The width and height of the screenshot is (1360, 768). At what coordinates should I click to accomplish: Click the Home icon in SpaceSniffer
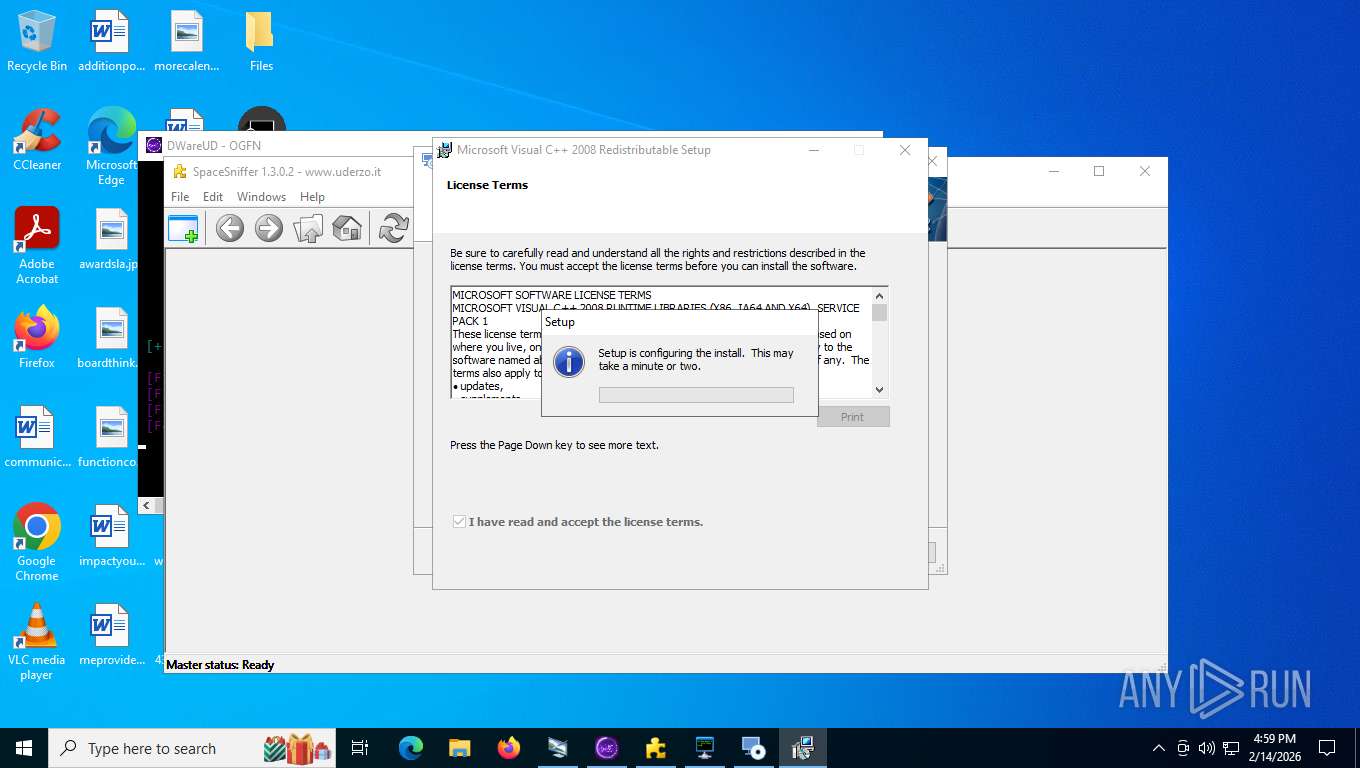pyautogui.click(x=347, y=228)
